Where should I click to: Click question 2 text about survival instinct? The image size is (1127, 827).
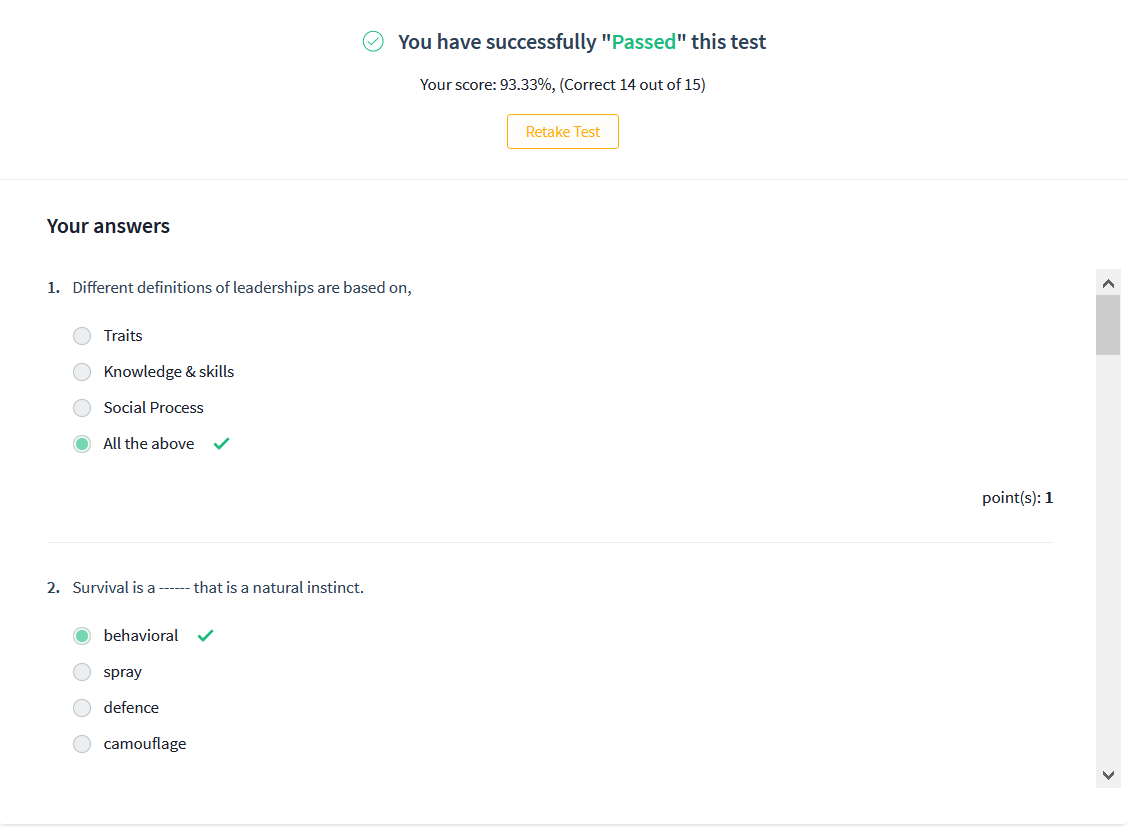pos(218,588)
